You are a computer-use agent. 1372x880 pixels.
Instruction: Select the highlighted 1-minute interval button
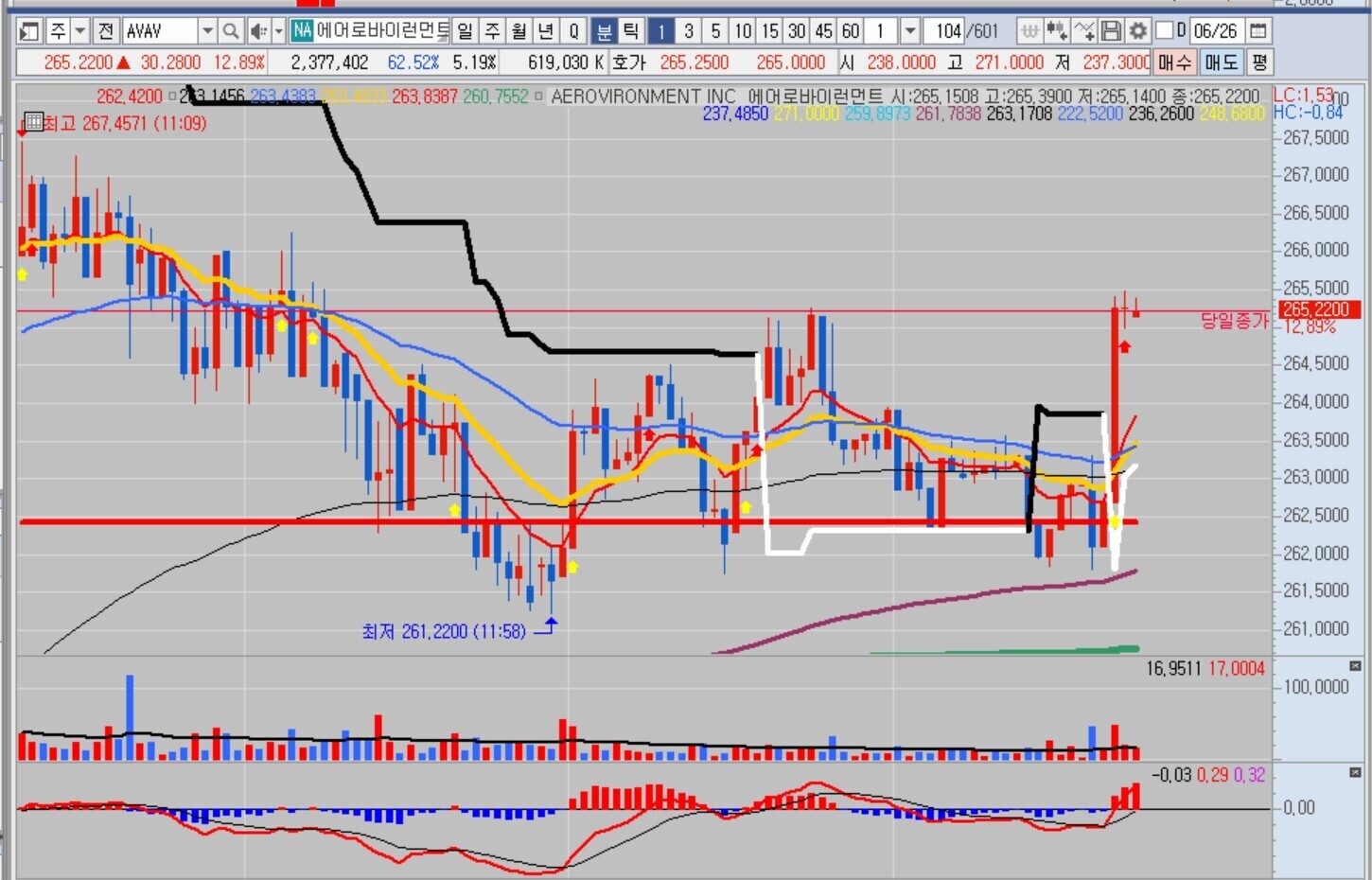(661, 31)
